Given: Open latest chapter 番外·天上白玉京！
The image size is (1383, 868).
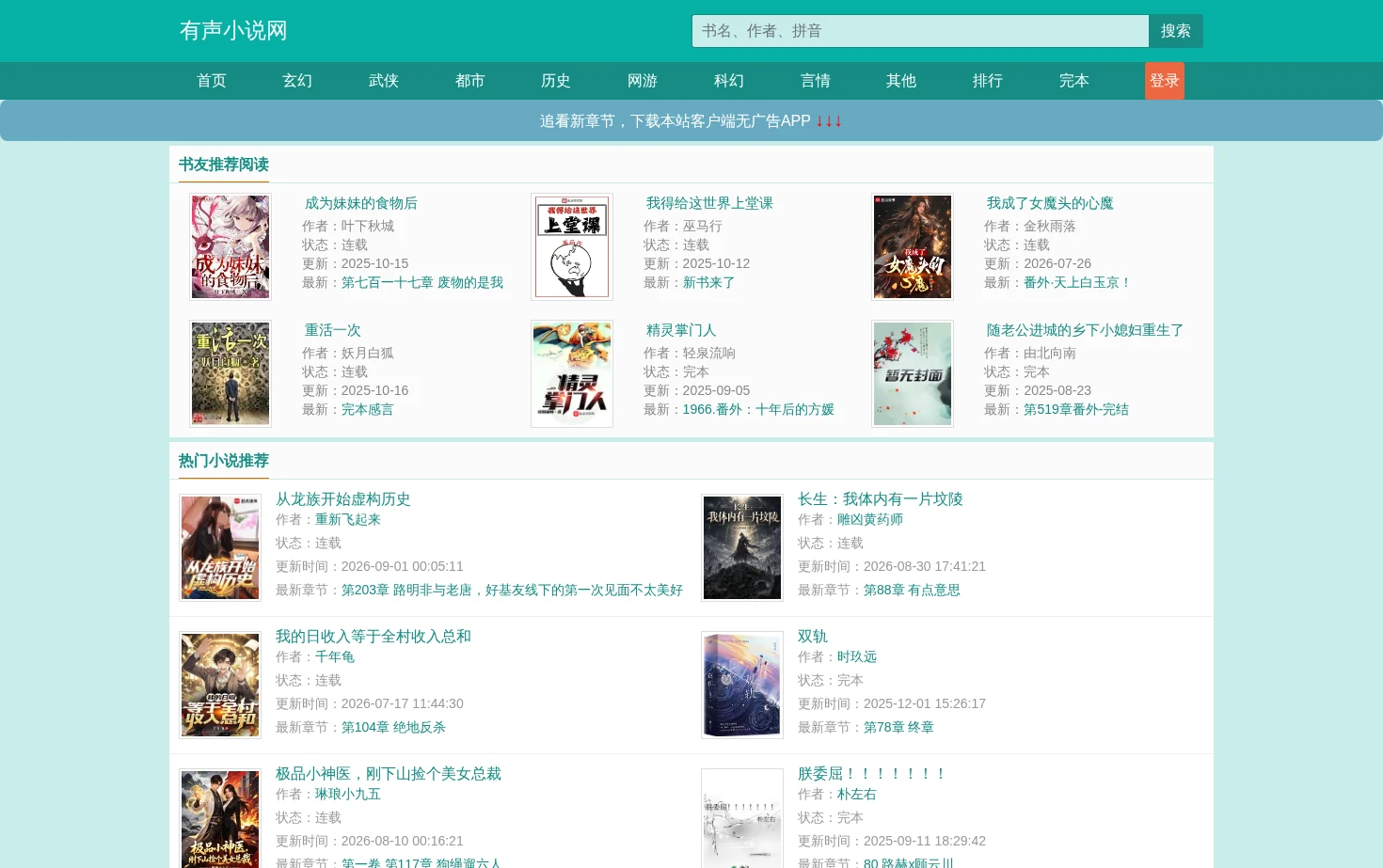Looking at the screenshot, I should [x=1077, y=282].
